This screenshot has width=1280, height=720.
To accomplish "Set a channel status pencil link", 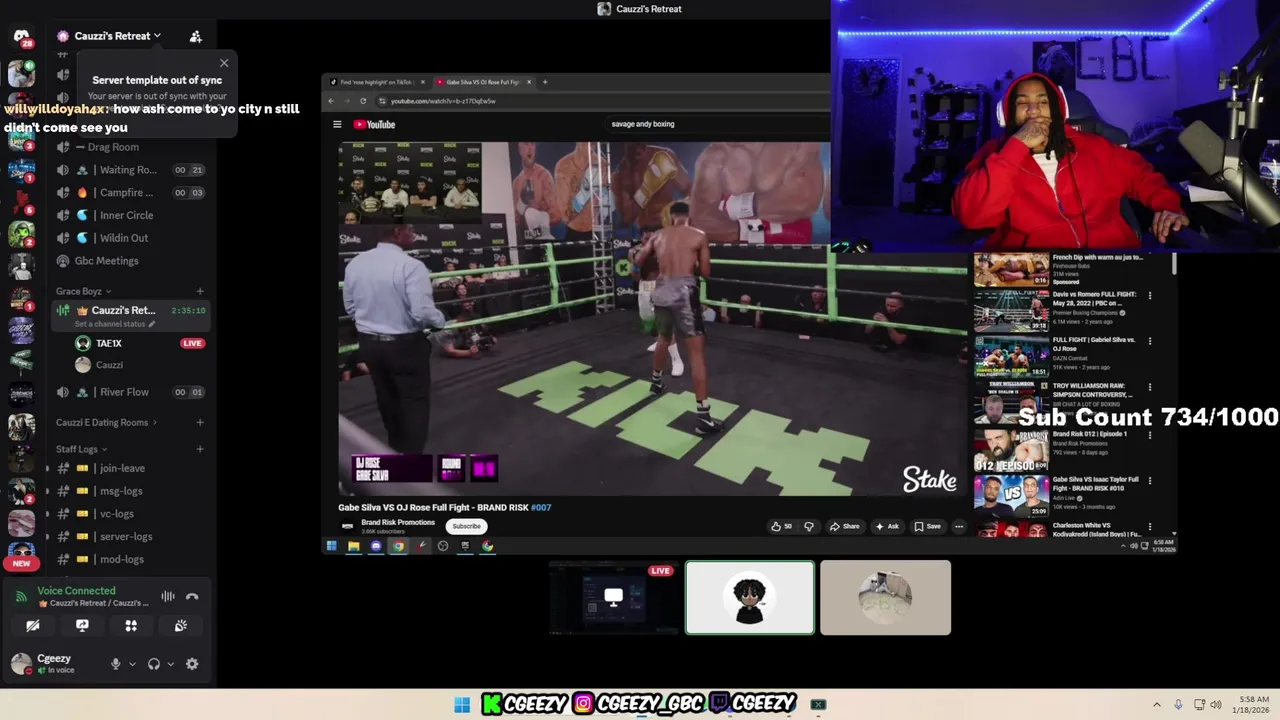I will pyautogui.click(x=115, y=324).
